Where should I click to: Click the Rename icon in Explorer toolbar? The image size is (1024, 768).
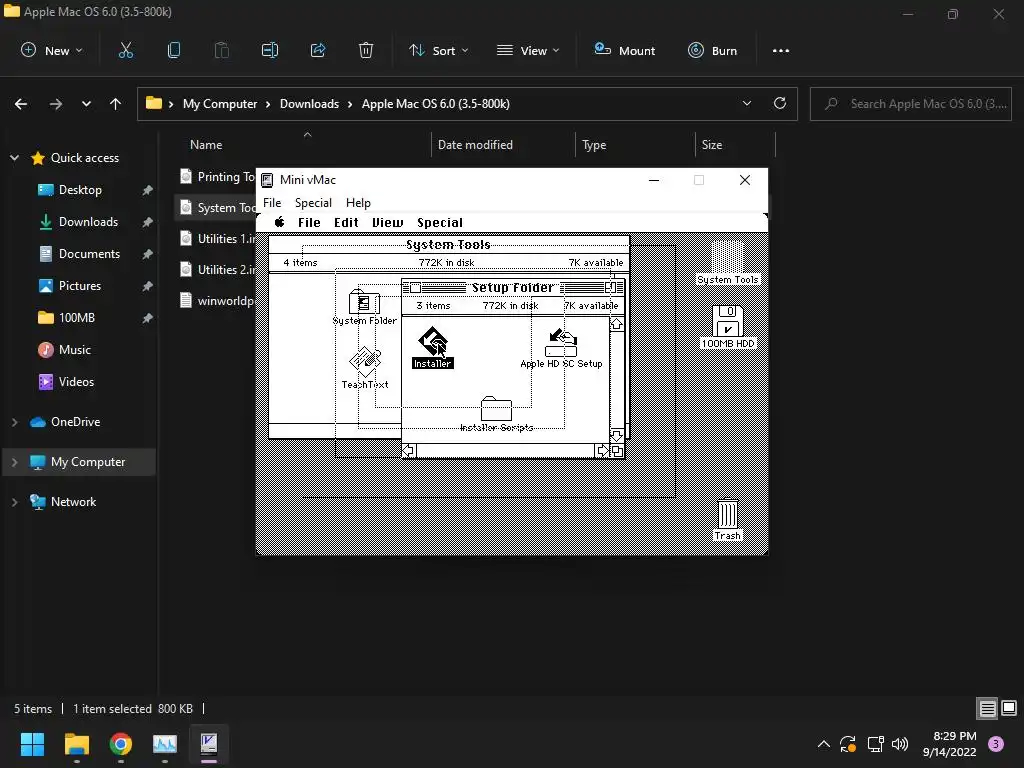point(270,50)
